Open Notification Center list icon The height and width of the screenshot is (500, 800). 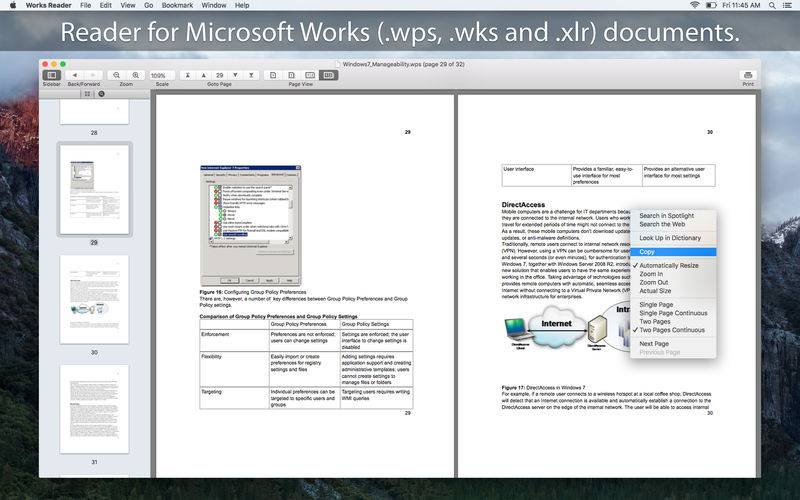pos(787,5)
